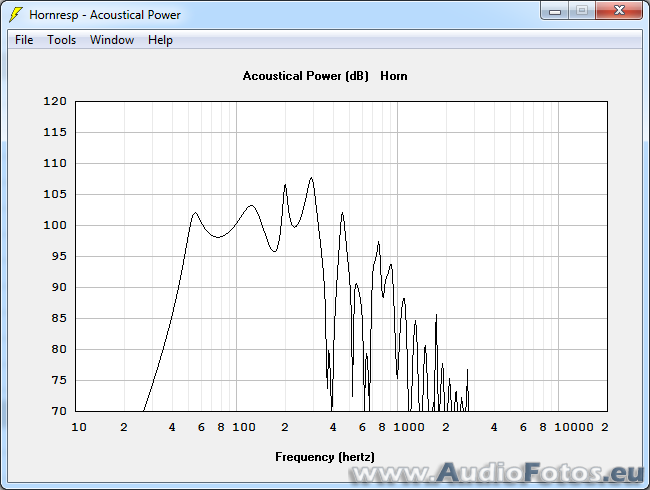Viewport: 650px width, 490px height.
Task: Click the highest curve peak near 108 dB
Action: pos(311,179)
